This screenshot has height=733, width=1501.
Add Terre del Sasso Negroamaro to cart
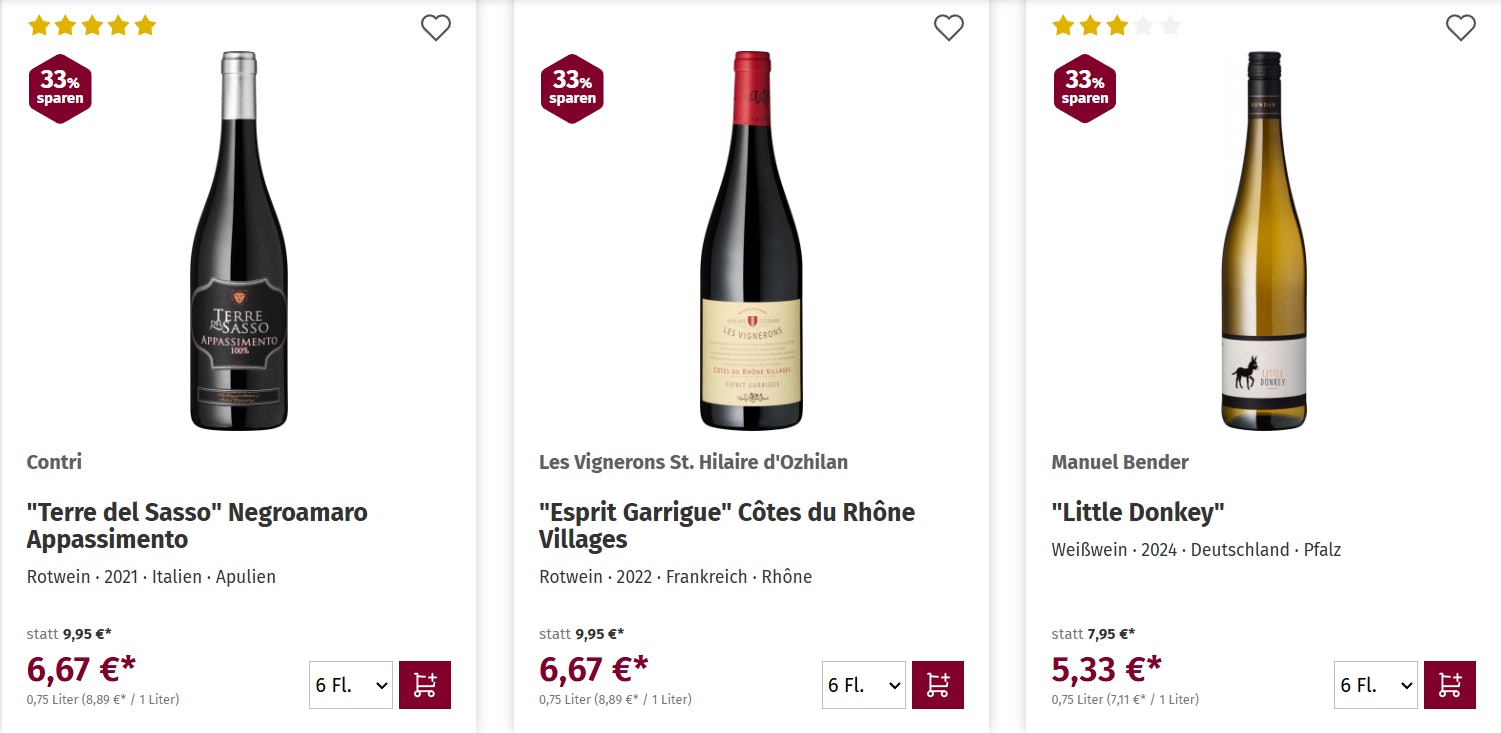(425, 685)
